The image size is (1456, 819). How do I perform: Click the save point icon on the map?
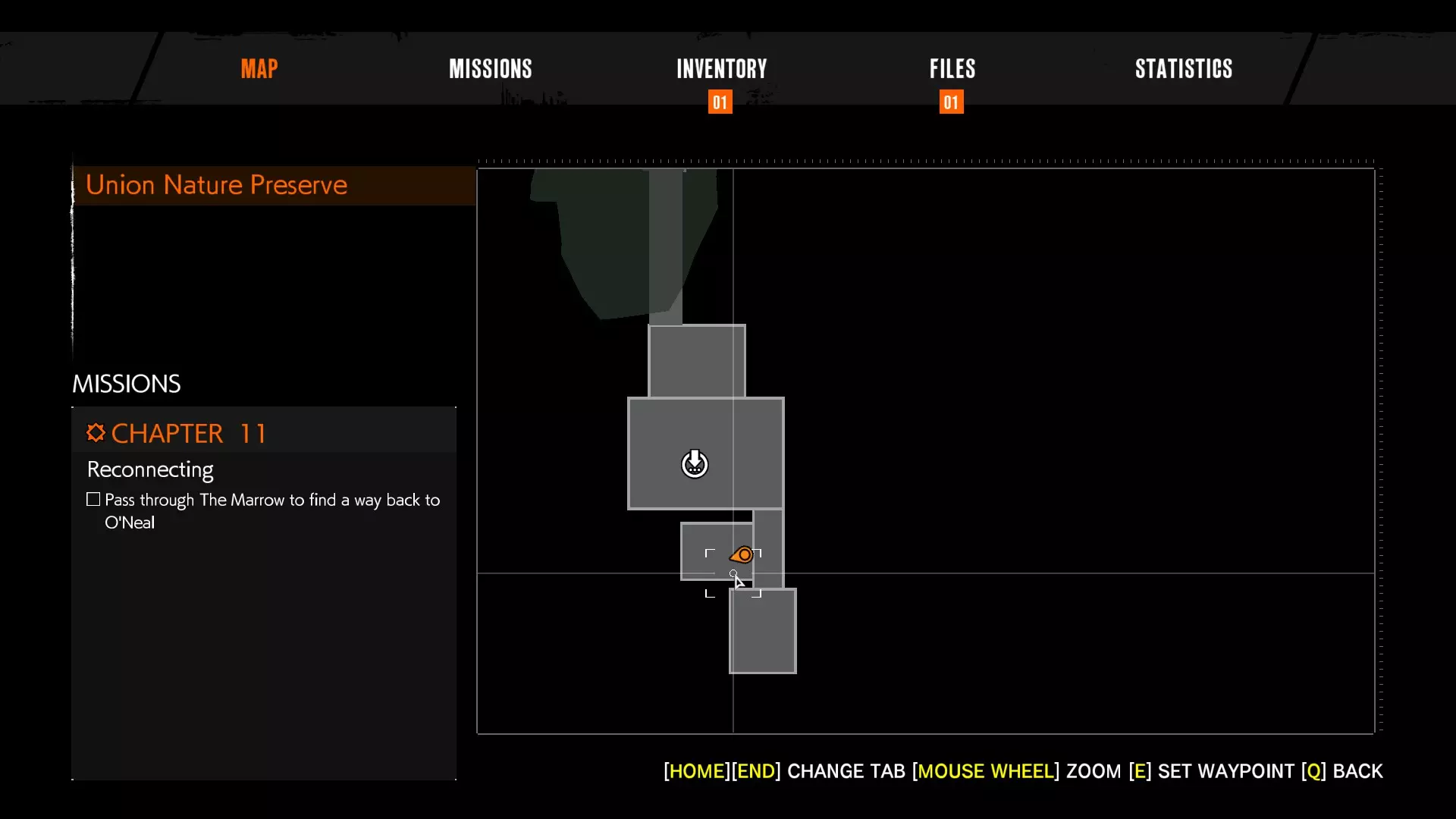click(x=695, y=464)
